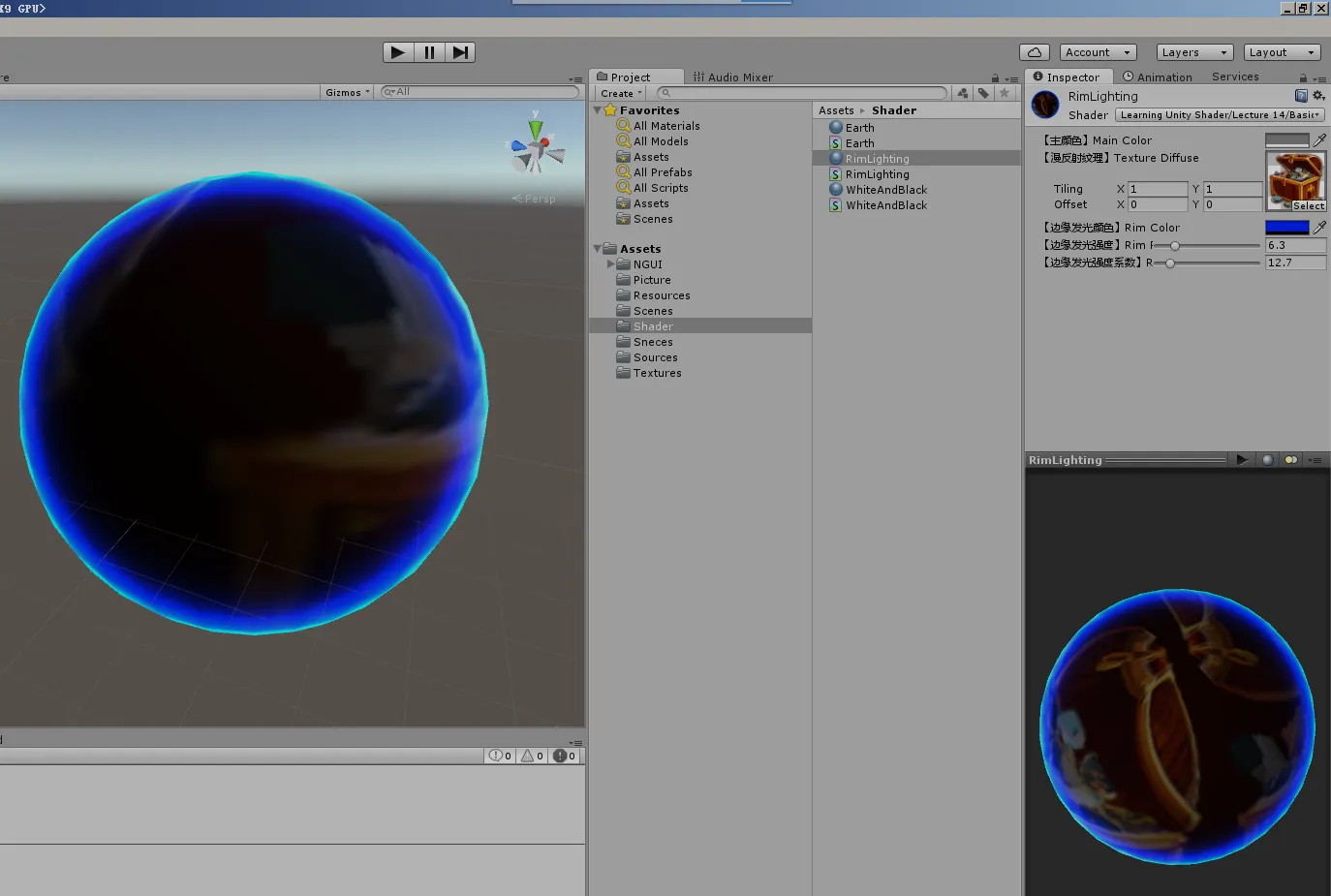The image size is (1331, 896).
Task: Click the Search by Label tag icon
Action: (983, 93)
